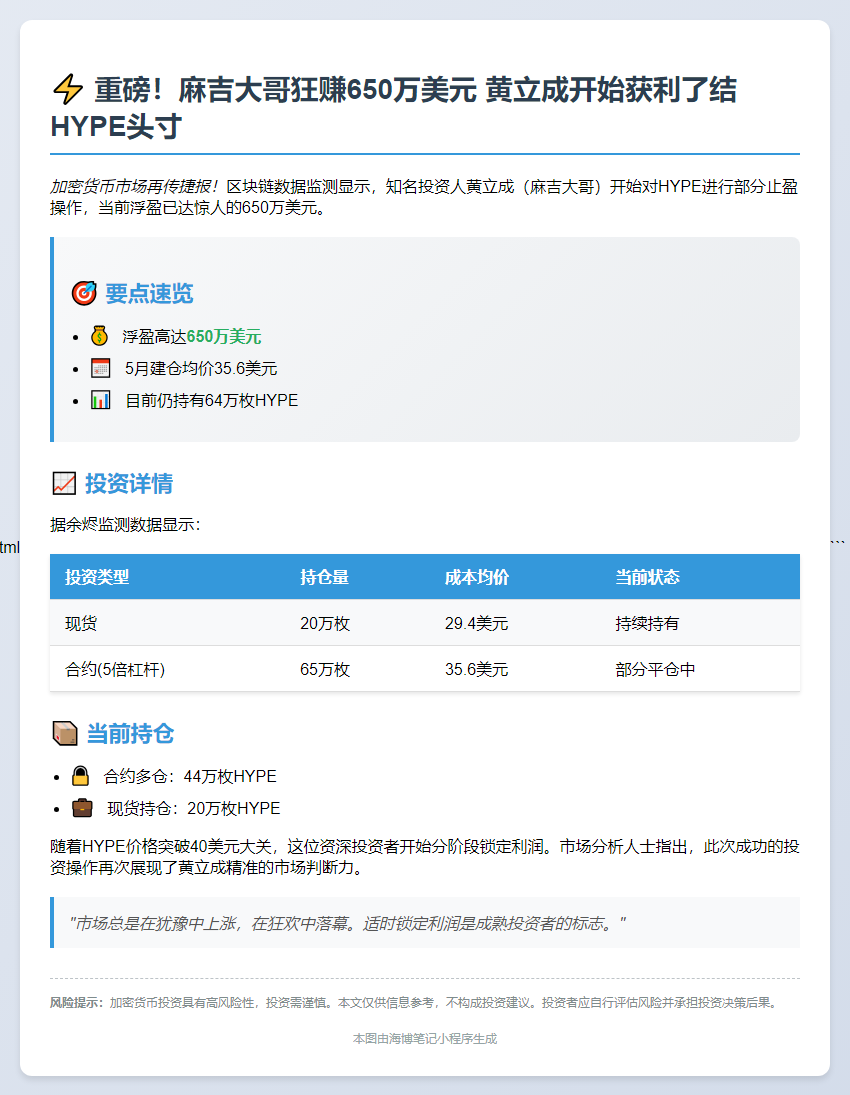Click the 本图由海博笔记小程序生成 footer text
Viewport: 850px width, 1095px height.
[425, 1038]
